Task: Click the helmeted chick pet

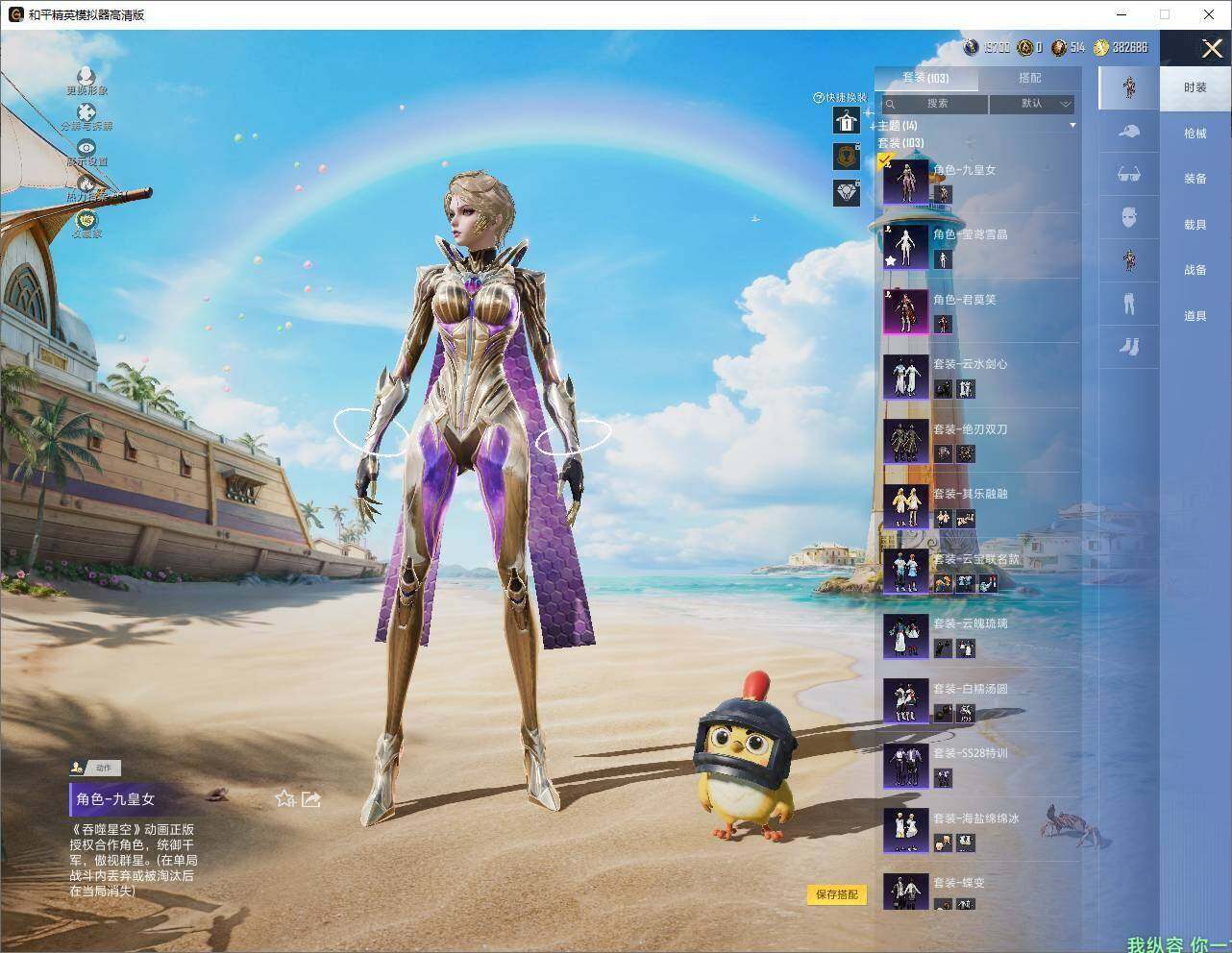Action: [x=745, y=759]
